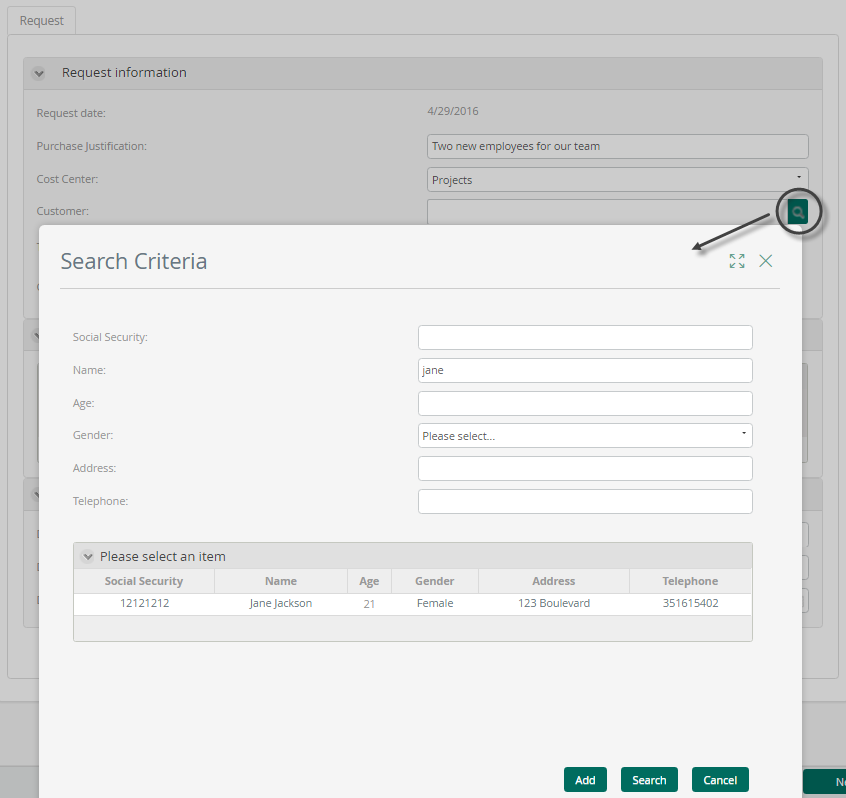The height and width of the screenshot is (798, 846).
Task: Click the age value 21 cell
Action: [369, 604]
